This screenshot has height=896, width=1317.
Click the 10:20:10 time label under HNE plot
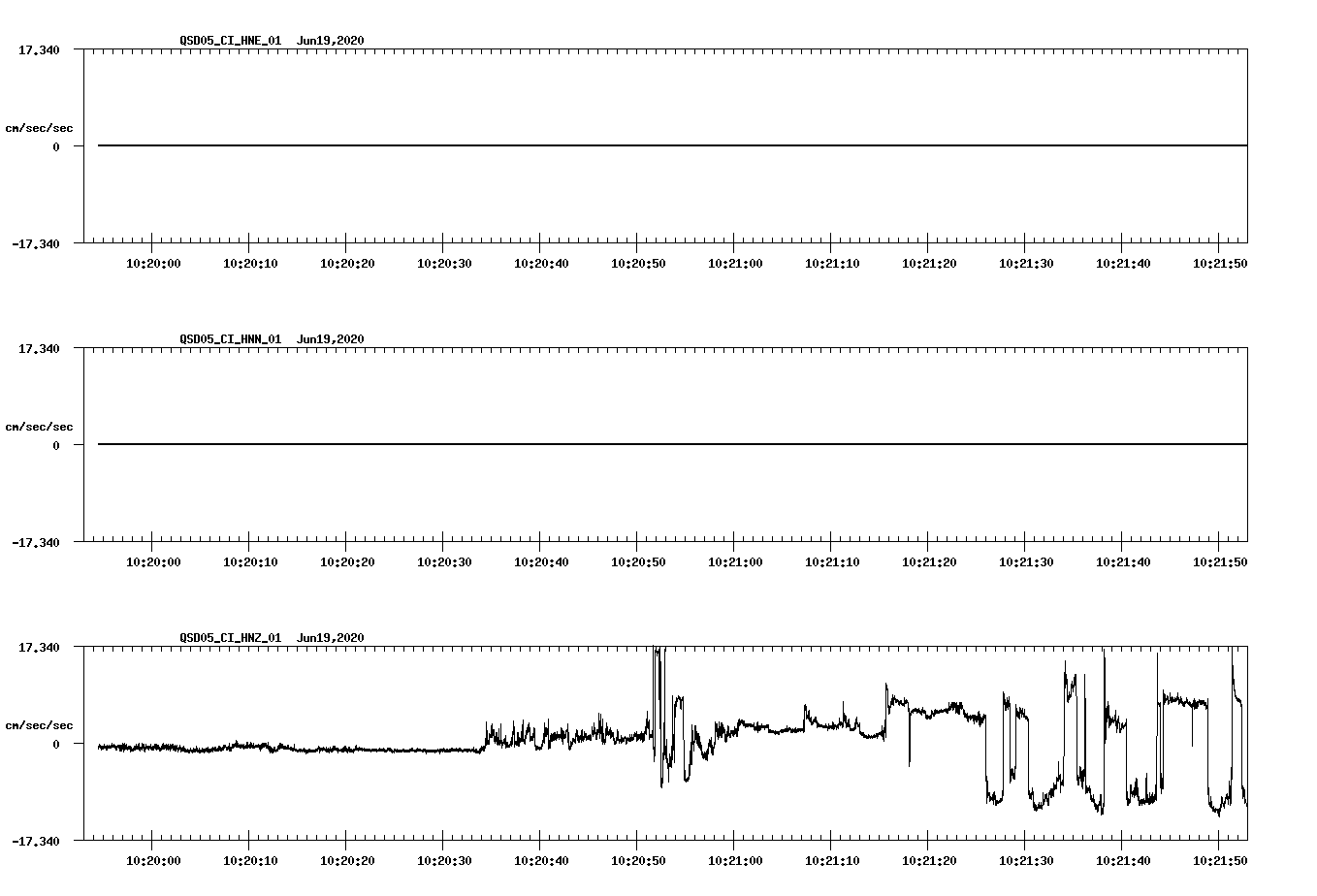click(x=250, y=264)
